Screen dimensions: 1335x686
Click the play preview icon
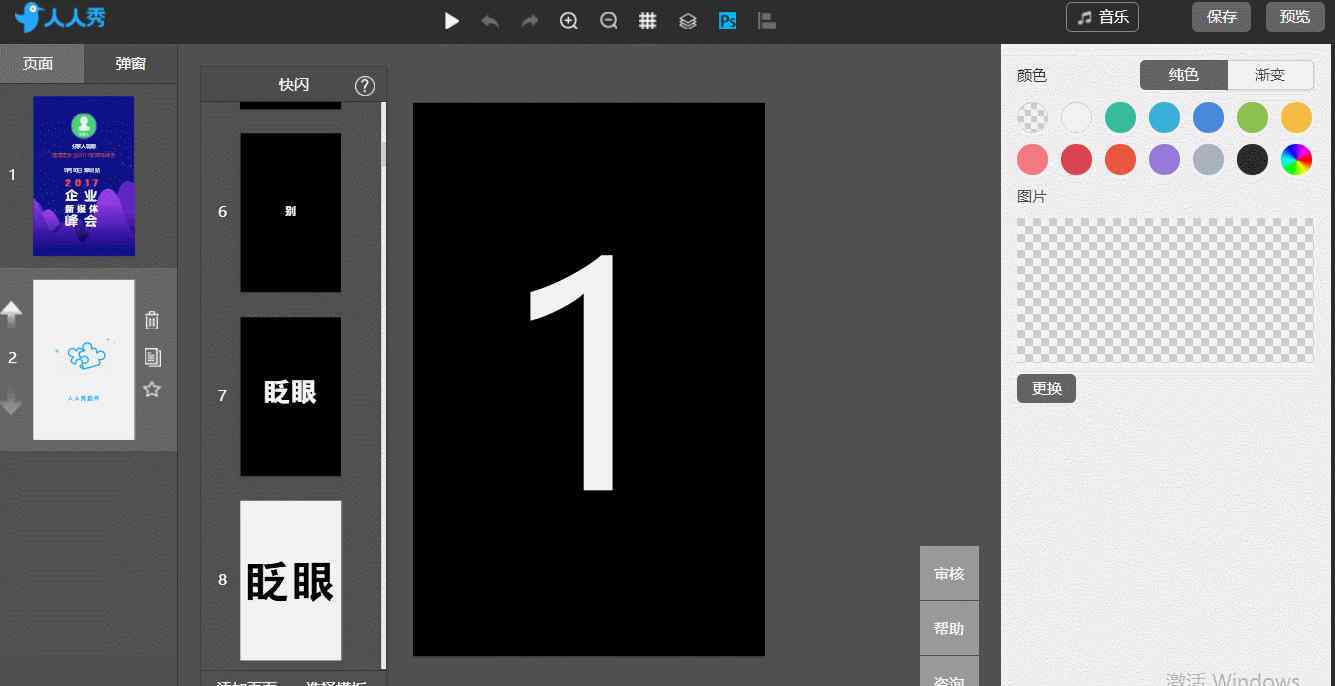[x=452, y=21]
